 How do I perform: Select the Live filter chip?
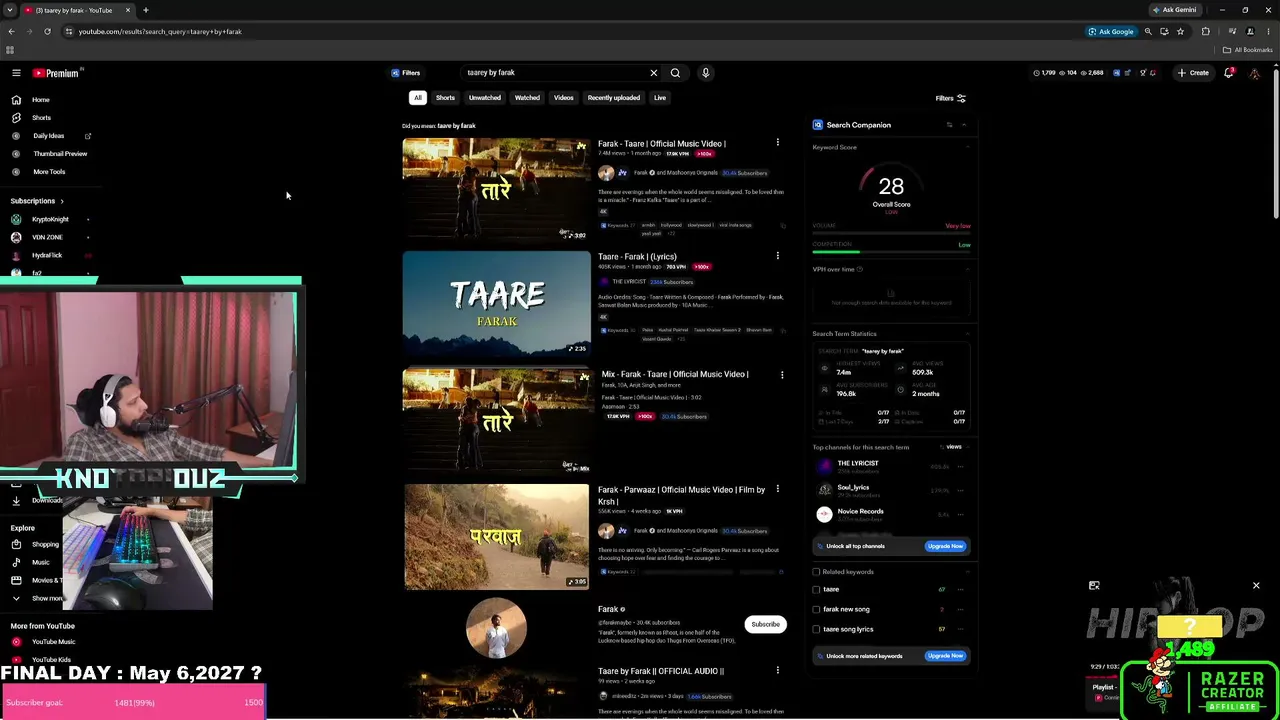click(660, 98)
